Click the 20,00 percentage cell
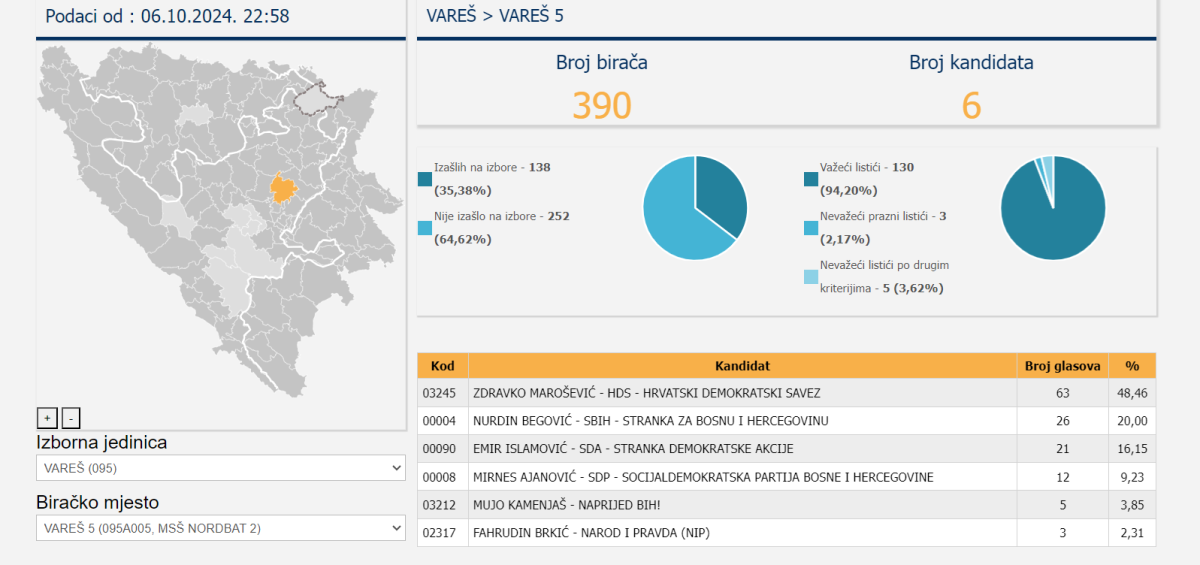The width and height of the screenshot is (1200, 565). 1132,421
